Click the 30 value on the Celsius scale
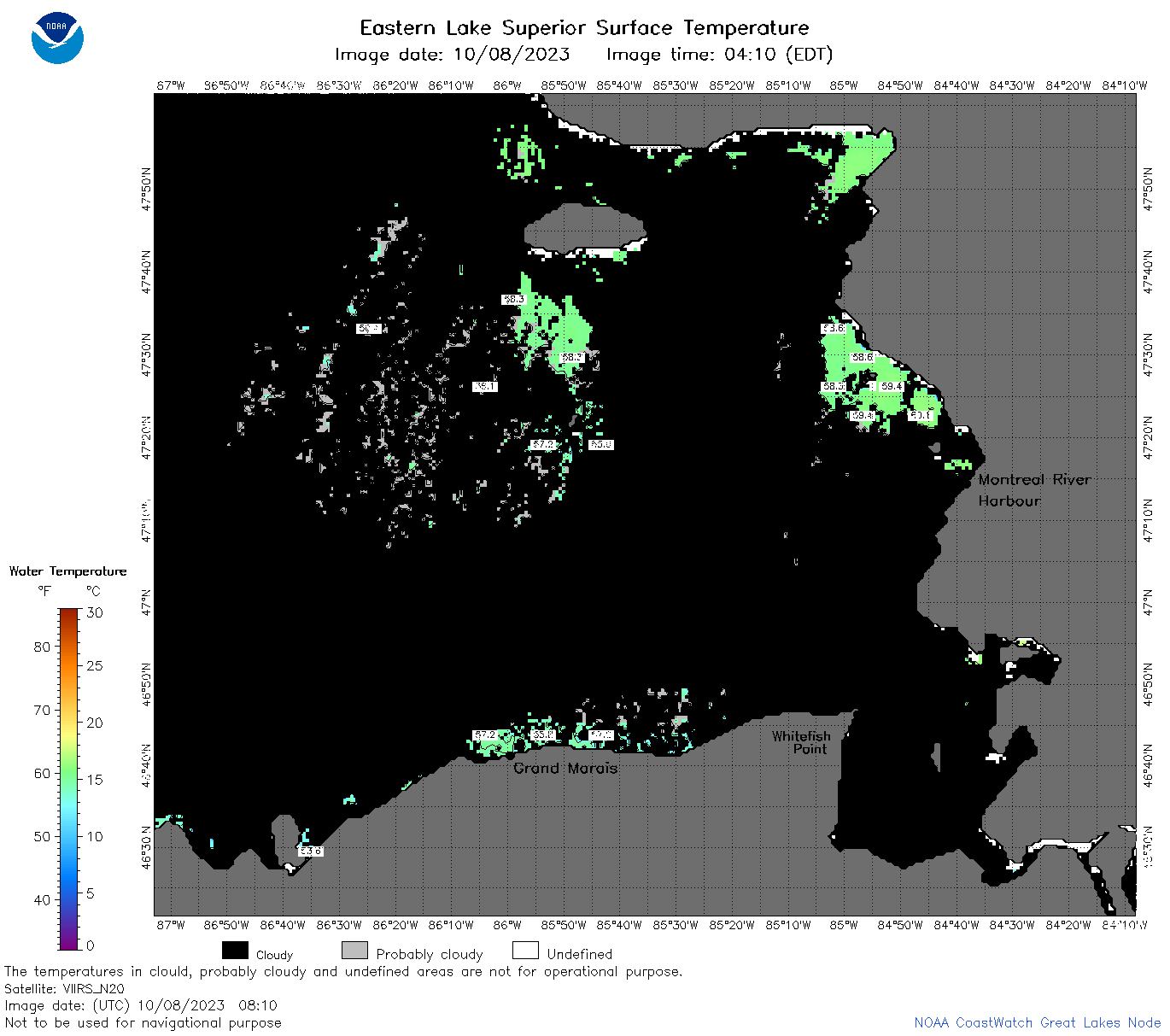The image size is (1170, 1036). (x=95, y=612)
